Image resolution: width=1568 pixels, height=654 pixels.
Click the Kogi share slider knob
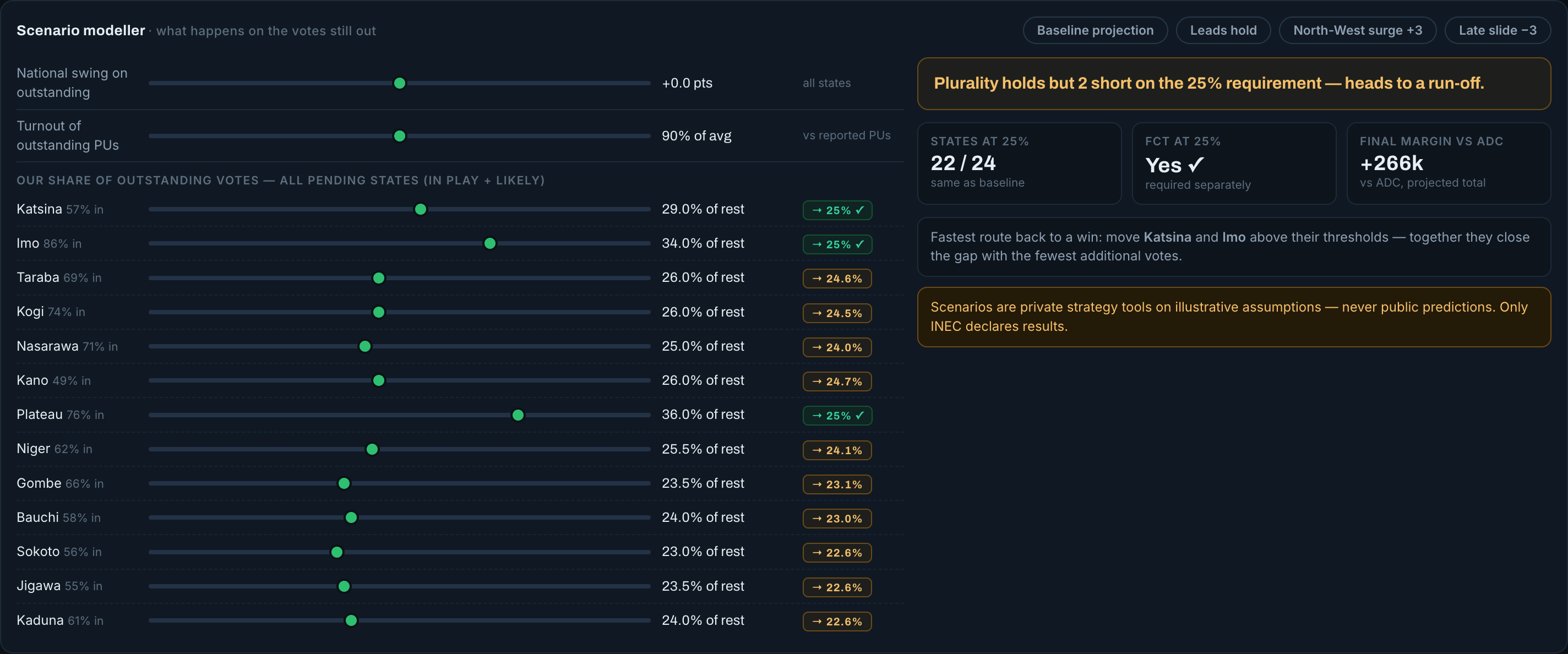pyautogui.click(x=379, y=312)
